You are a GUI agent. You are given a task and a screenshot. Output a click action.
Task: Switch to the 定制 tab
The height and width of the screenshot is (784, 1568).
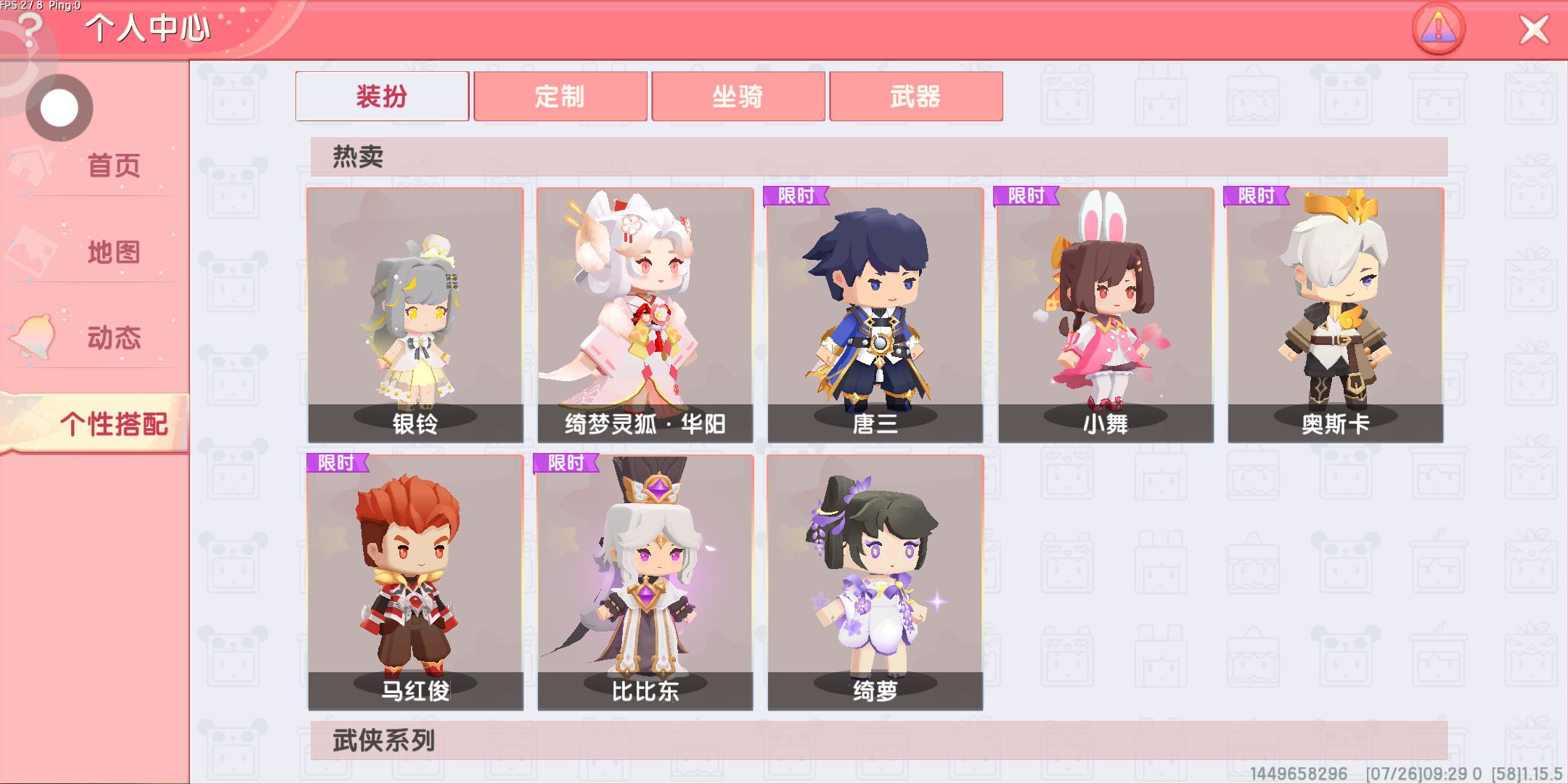click(560, 96)
